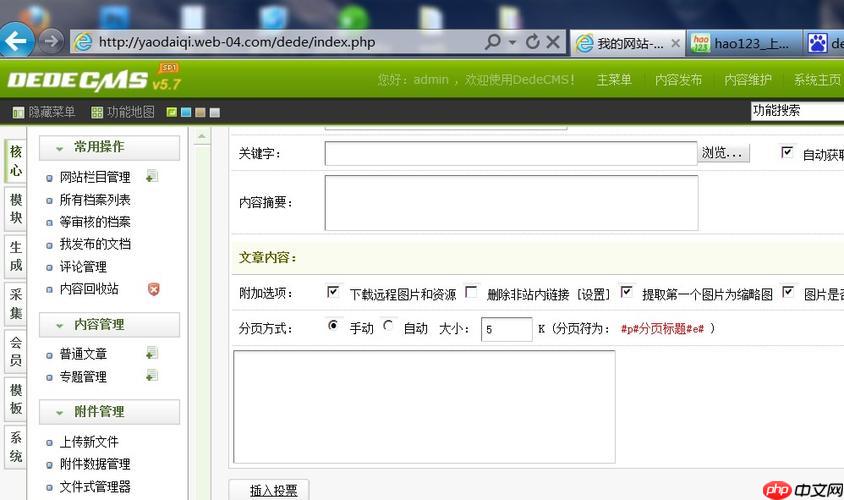Refresh the page with the reload icon
The height and width of the screenshot is (500, 844).
(x=532, y=41)
